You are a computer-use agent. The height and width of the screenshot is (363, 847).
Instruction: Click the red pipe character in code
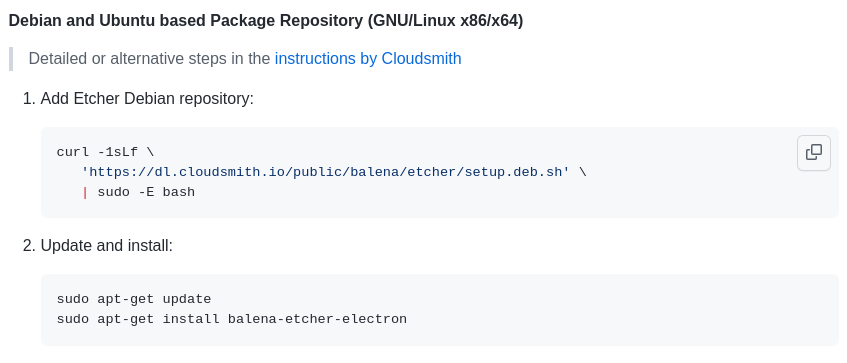click(85, 192)
